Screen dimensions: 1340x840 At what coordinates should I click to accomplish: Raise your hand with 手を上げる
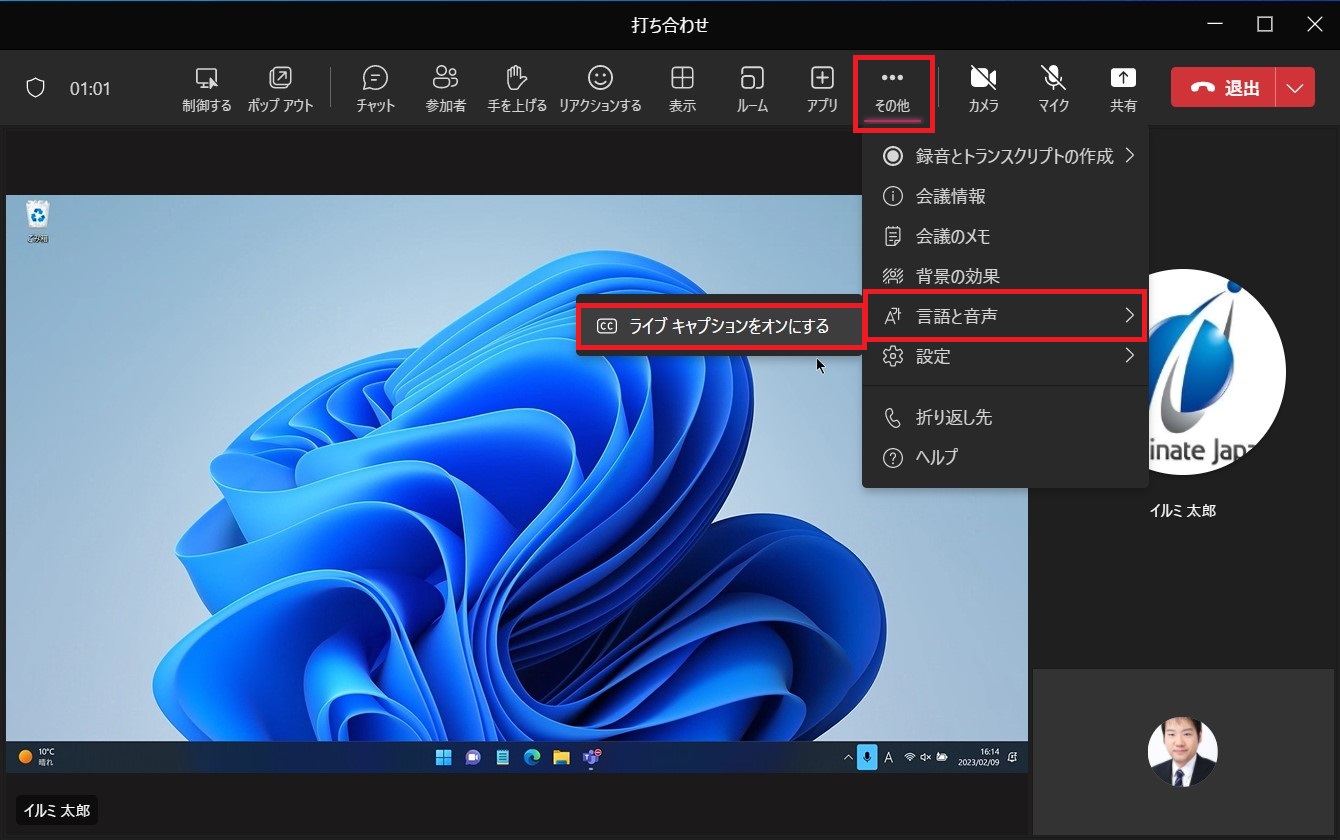coord(517,89)
